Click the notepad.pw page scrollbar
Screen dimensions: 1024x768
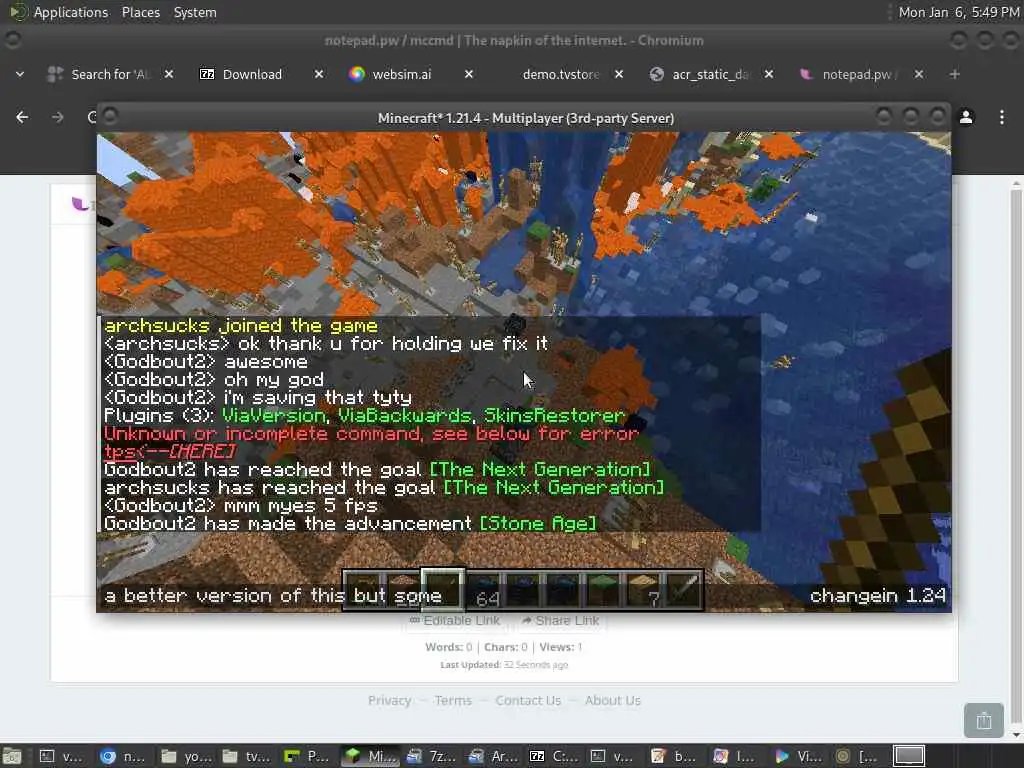[x=1016, y=457]
